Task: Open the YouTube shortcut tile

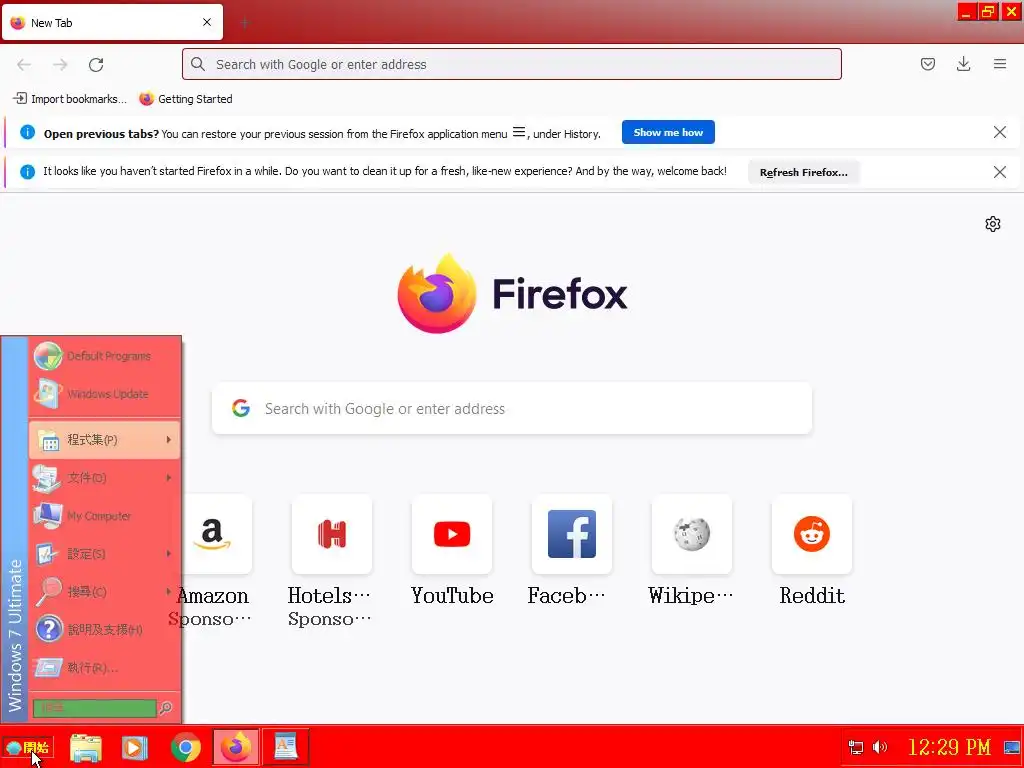Action: click(x=452, y=534)
